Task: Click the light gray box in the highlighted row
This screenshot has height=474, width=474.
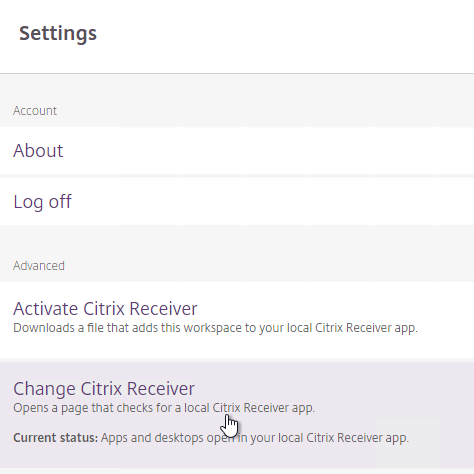Action: tap(408, 443)
